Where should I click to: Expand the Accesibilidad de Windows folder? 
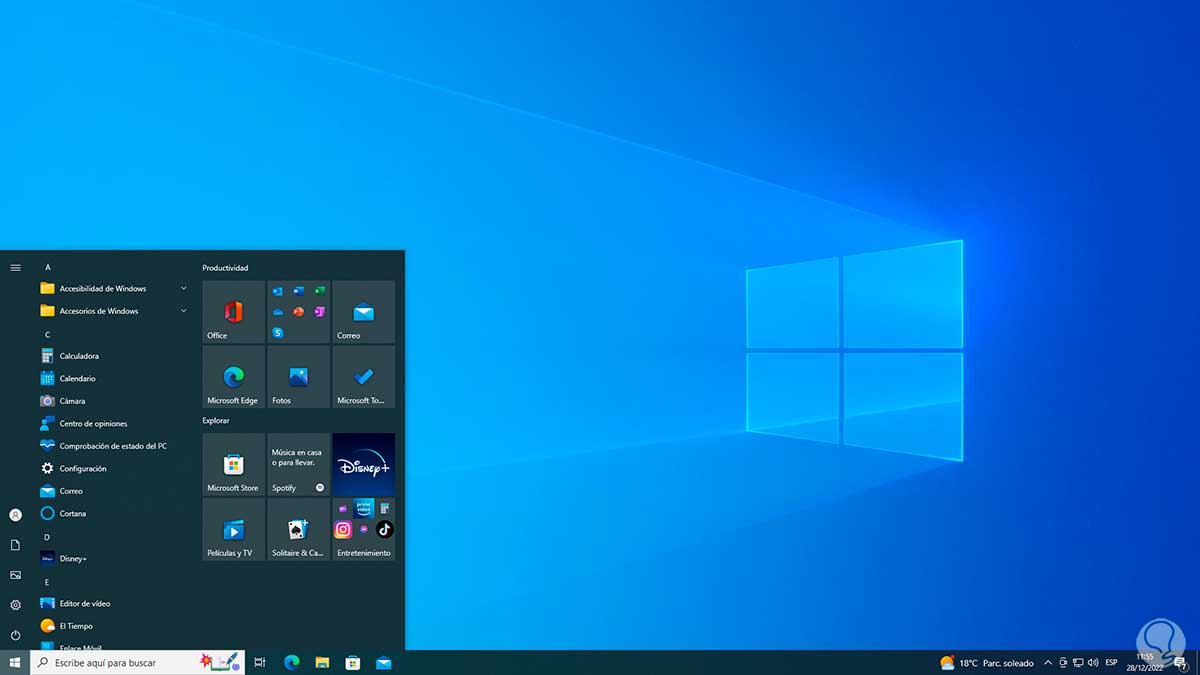tap(114, 288)
